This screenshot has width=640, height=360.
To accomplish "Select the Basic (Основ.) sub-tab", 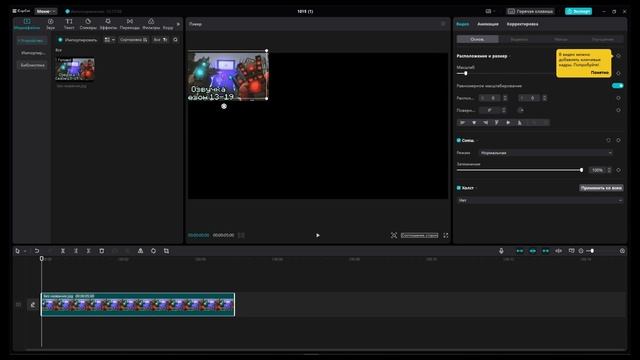I will click(478, 40).
